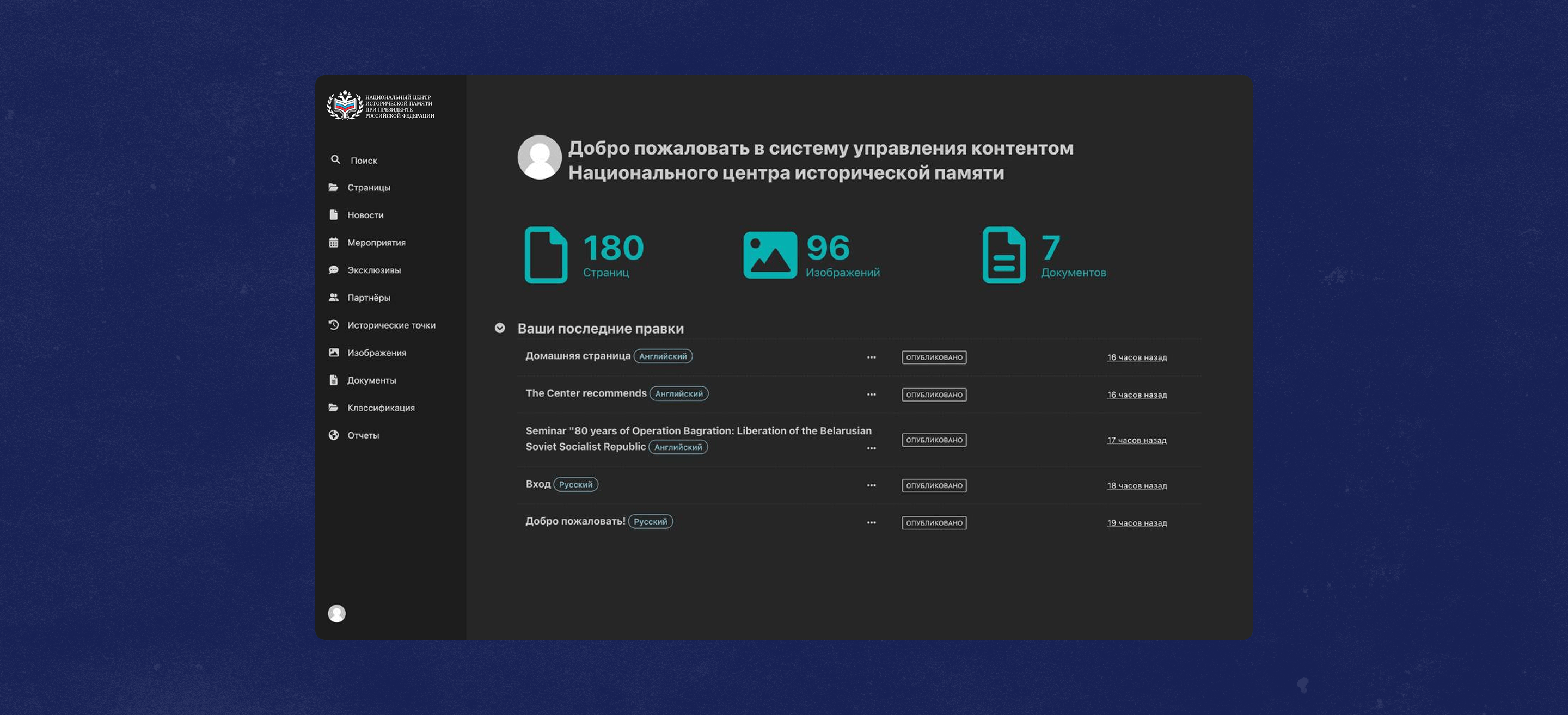Open Новости in the sidebar menu

coord(365,215)
